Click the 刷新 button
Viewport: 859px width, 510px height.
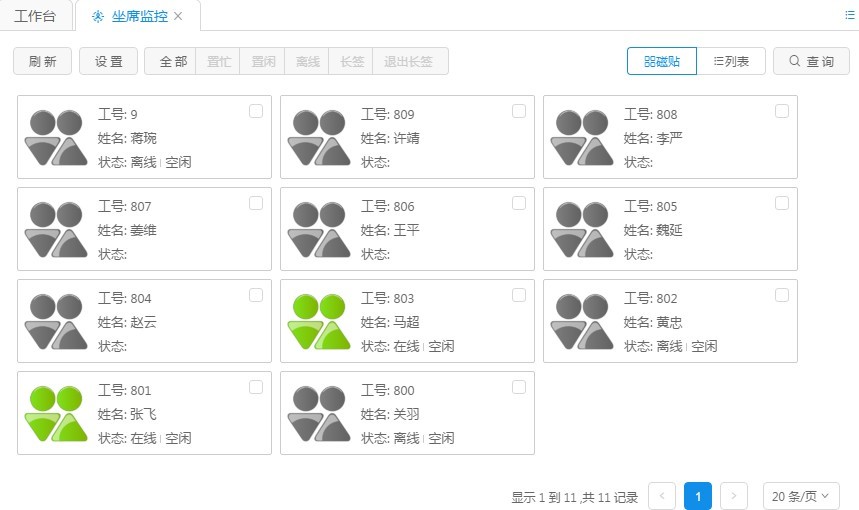42,61
